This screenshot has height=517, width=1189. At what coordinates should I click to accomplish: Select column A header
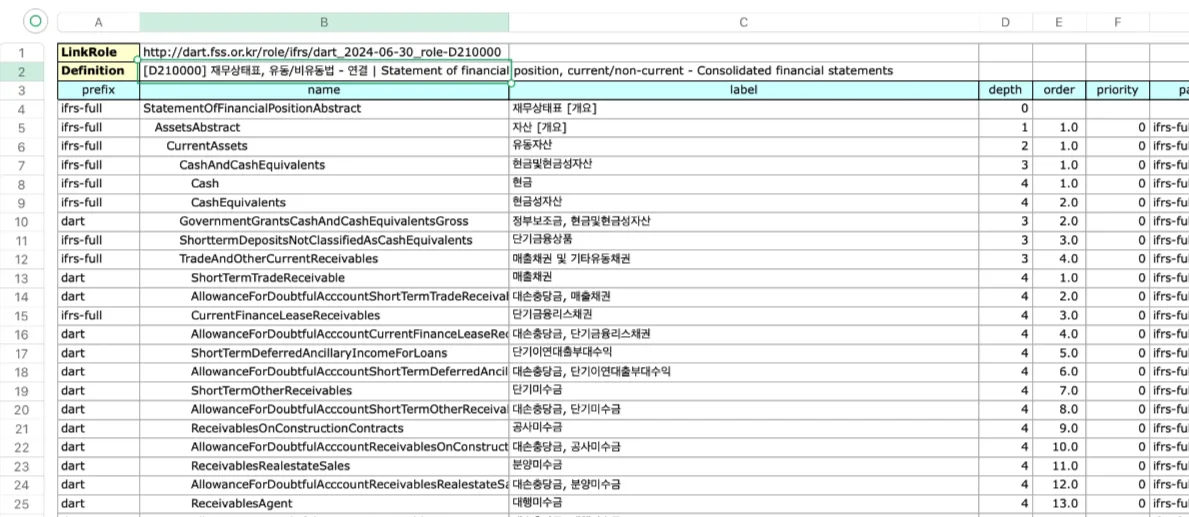coord(99,23)
